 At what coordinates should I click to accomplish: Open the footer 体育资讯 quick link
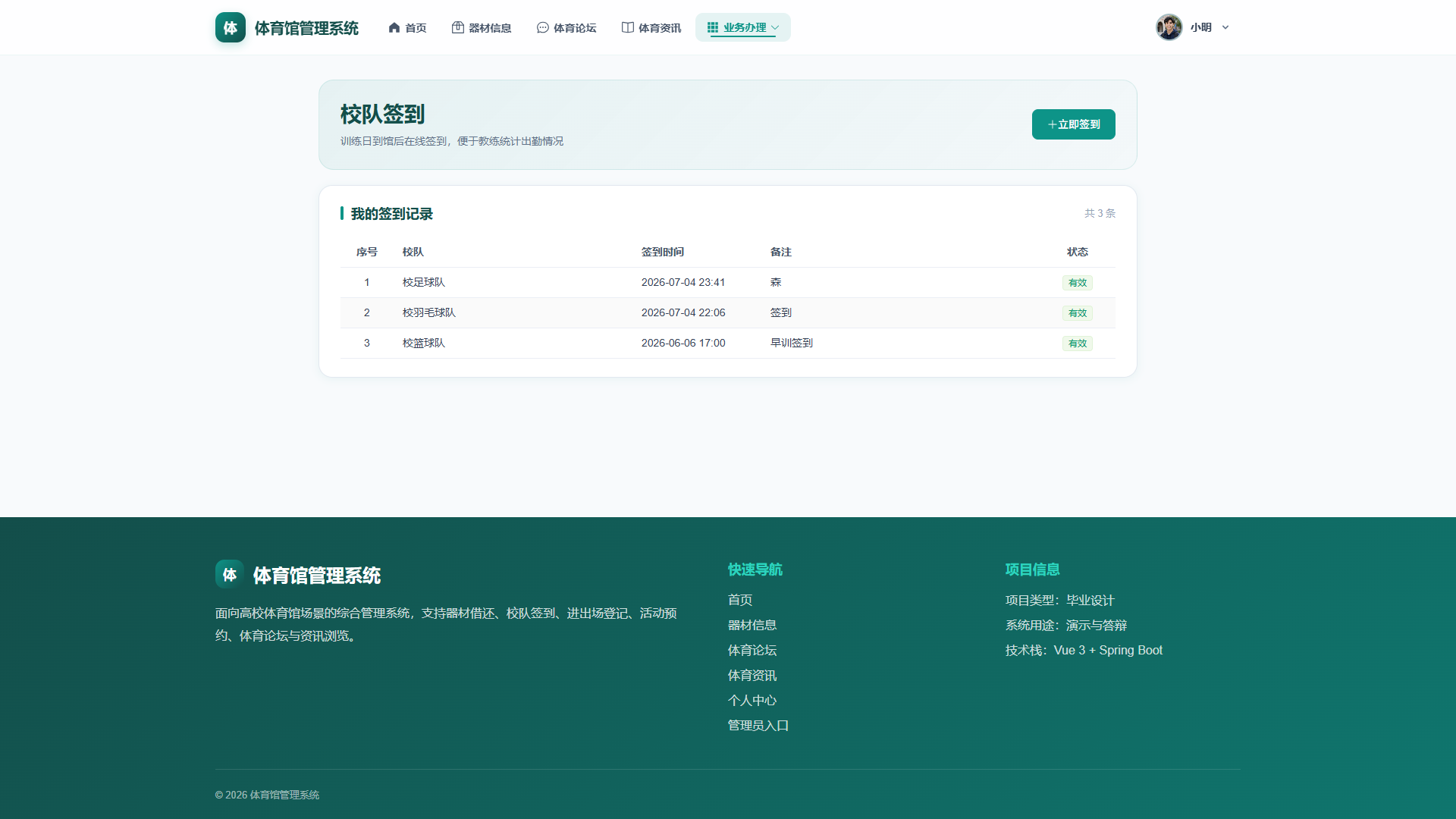pyautogui.click(x=752, y=676)
